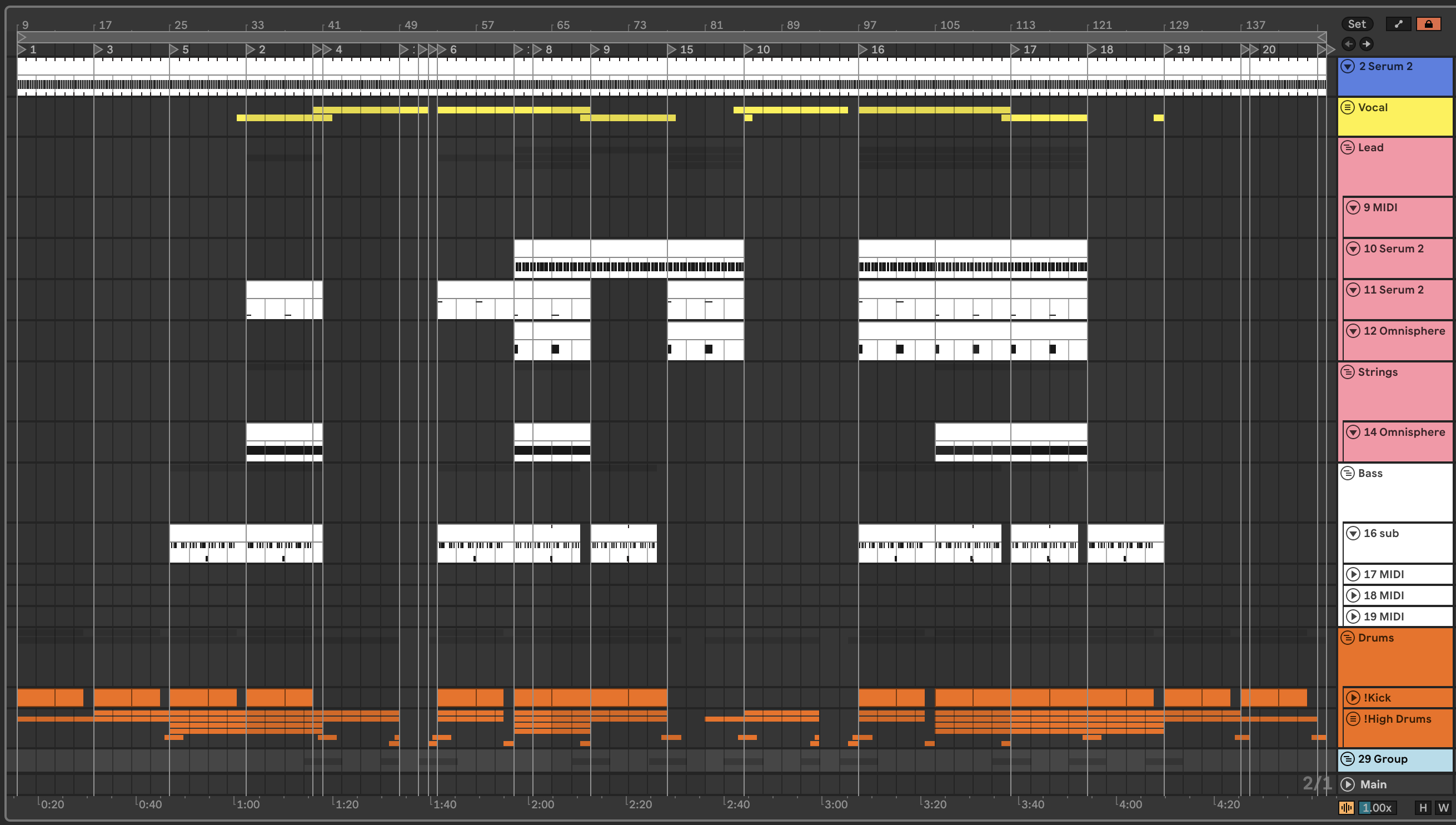The image size is (1456, 825).
Task: Toggle the orange waveform follow button
Action: (1347, 807)
